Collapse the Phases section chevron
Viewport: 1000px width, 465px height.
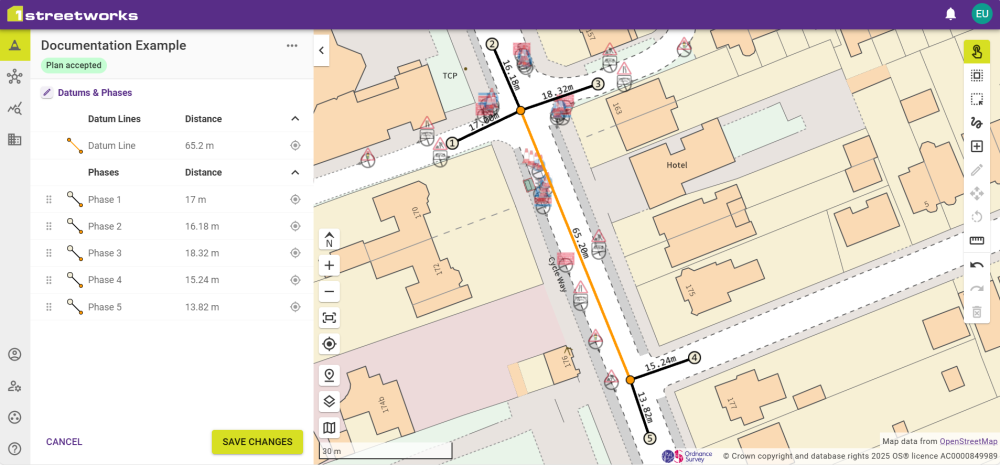tap(295, 173)
